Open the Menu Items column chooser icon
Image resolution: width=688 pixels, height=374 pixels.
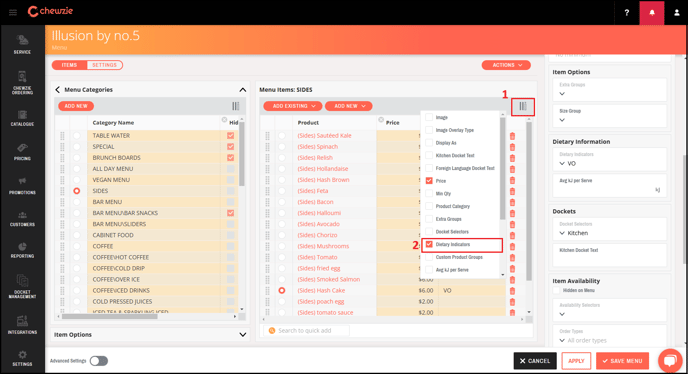coord(523,106)
